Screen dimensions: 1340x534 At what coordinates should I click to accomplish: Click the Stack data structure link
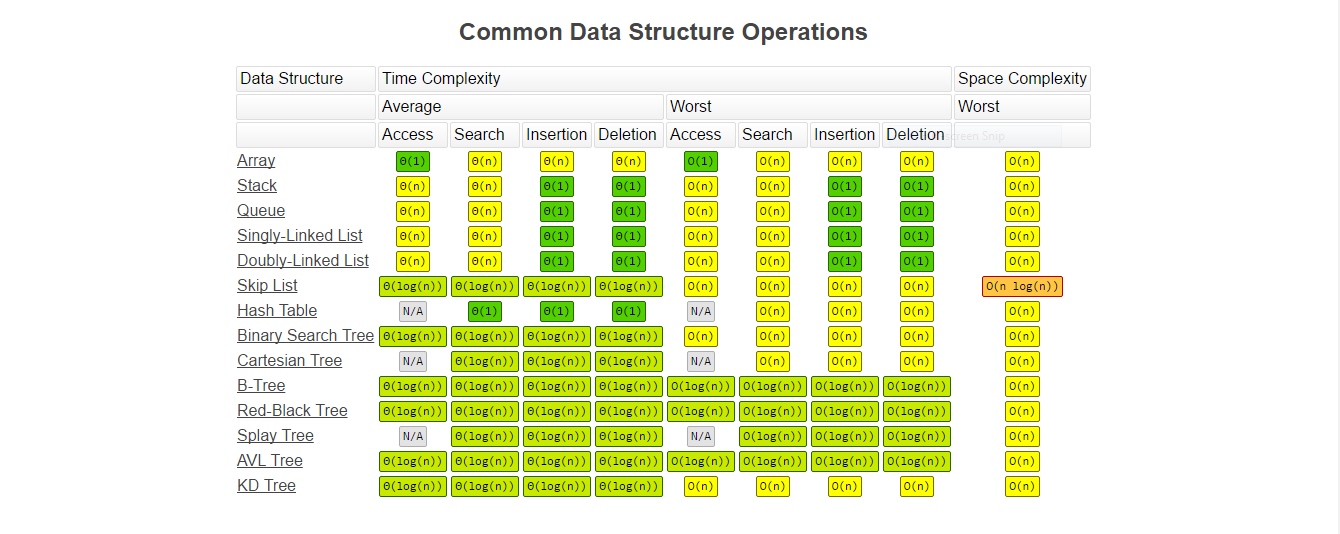257,186
